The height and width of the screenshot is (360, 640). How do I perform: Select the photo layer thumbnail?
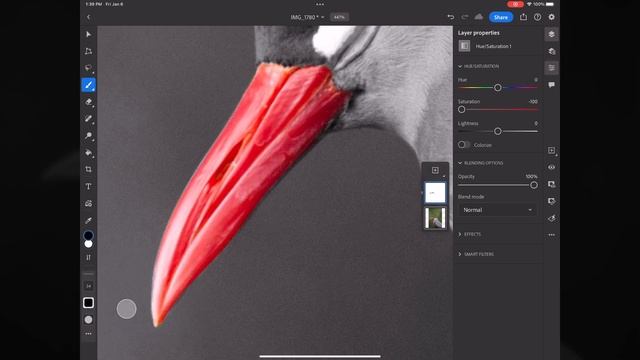pos(435,218)
